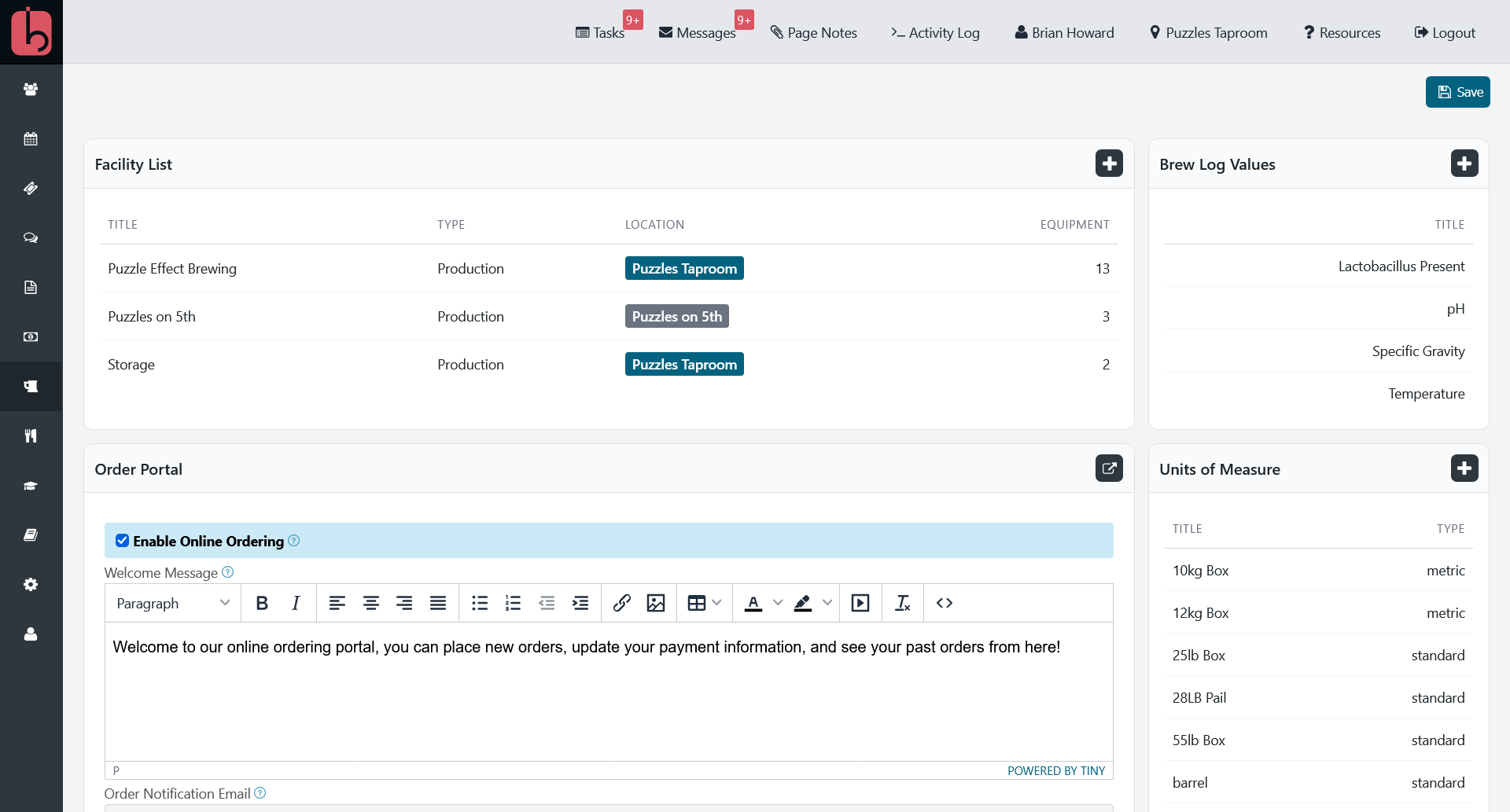Log out of the application
1510x812 pixels.
coord(1445,32)
